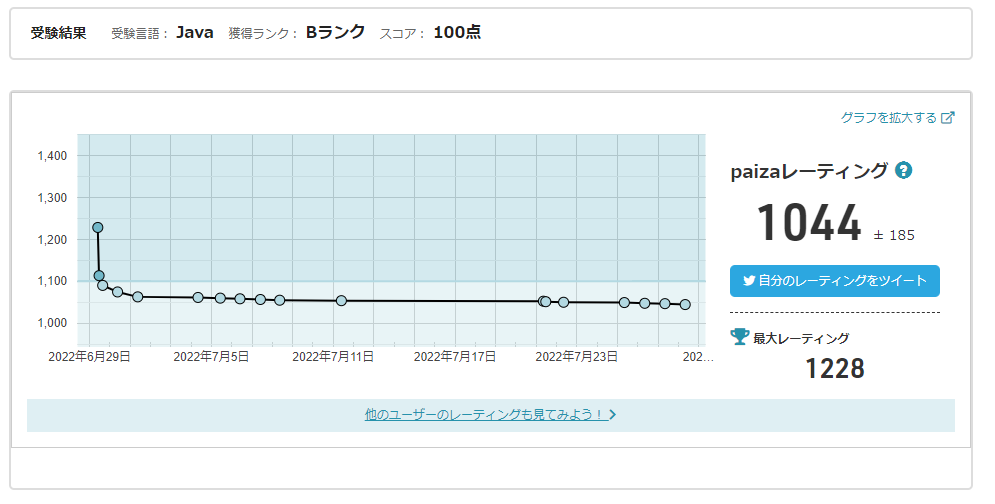
Task: Select the last rightmost data point on graph
Action: [685, 304]
